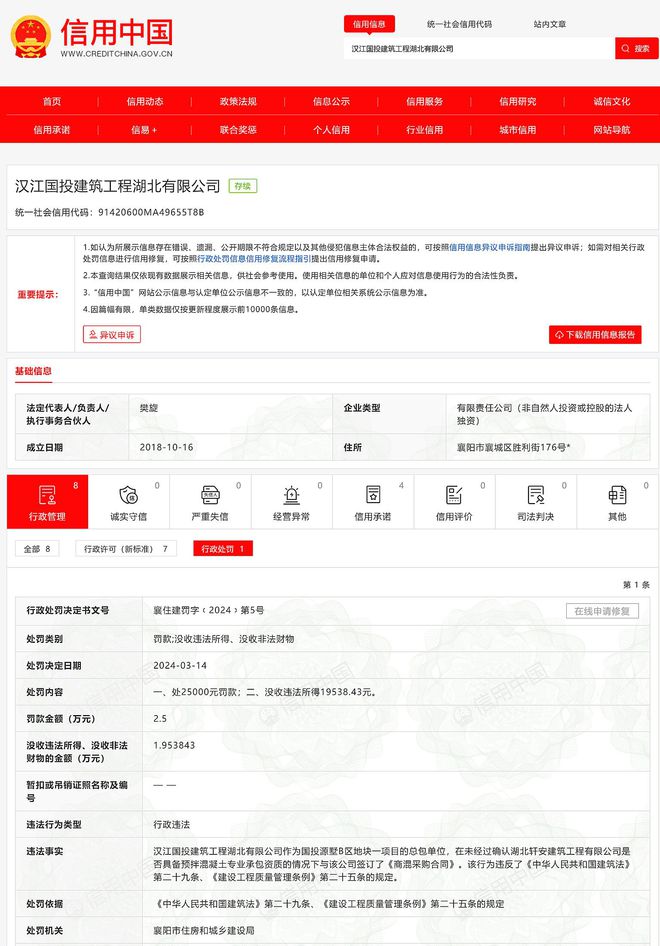This screenshot has width=660, height=946.
Task: Click fine amount value 2.5
Action: click(x=160, y=719)
